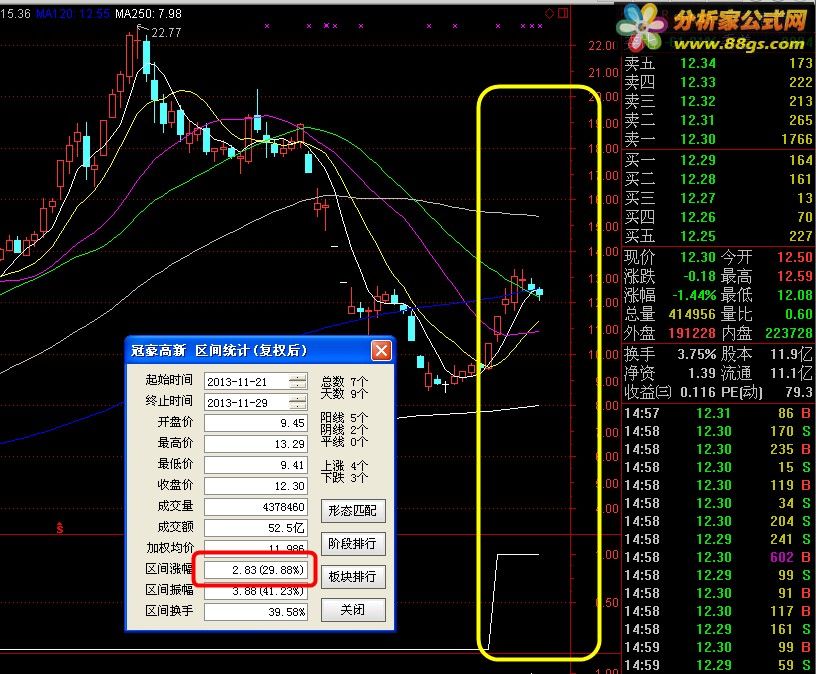Viewport: 816px width, 674px height.
Task: Click the 终止时间 field showing 2013-11-29
Action: pyautogui.click(x=256, y=402)
